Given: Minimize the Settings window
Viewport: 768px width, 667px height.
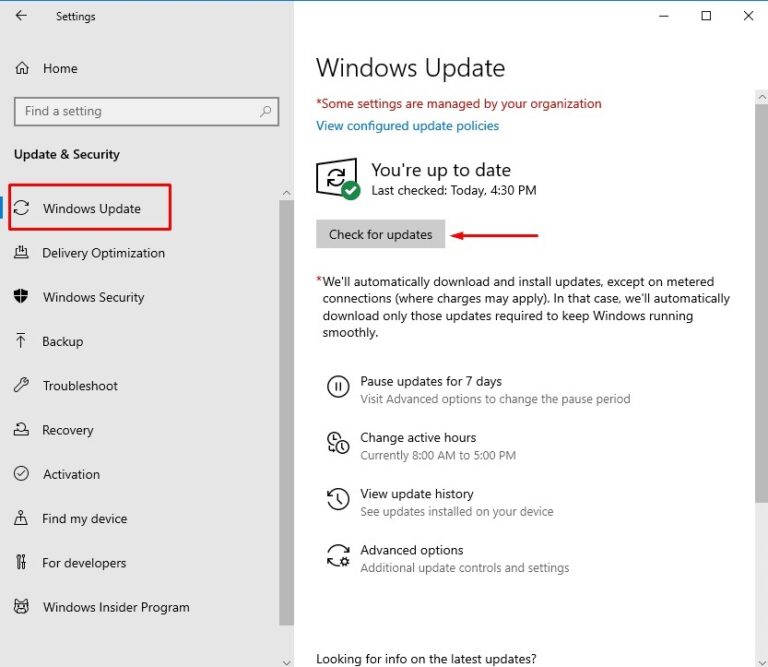Looking at the screenshot, I should [664, 16].
